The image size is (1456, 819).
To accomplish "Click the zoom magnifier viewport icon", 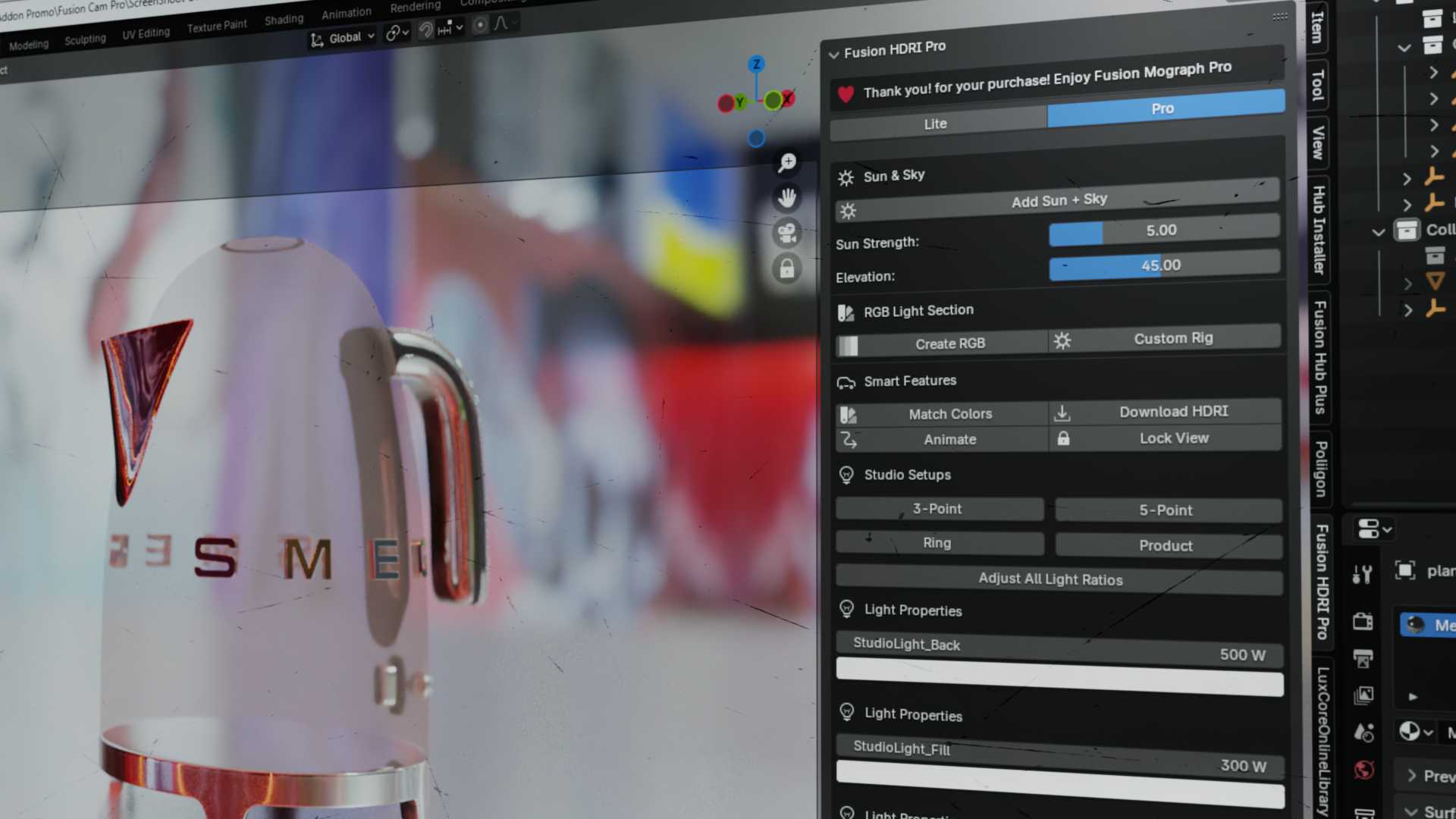I will tap(787, 162).
